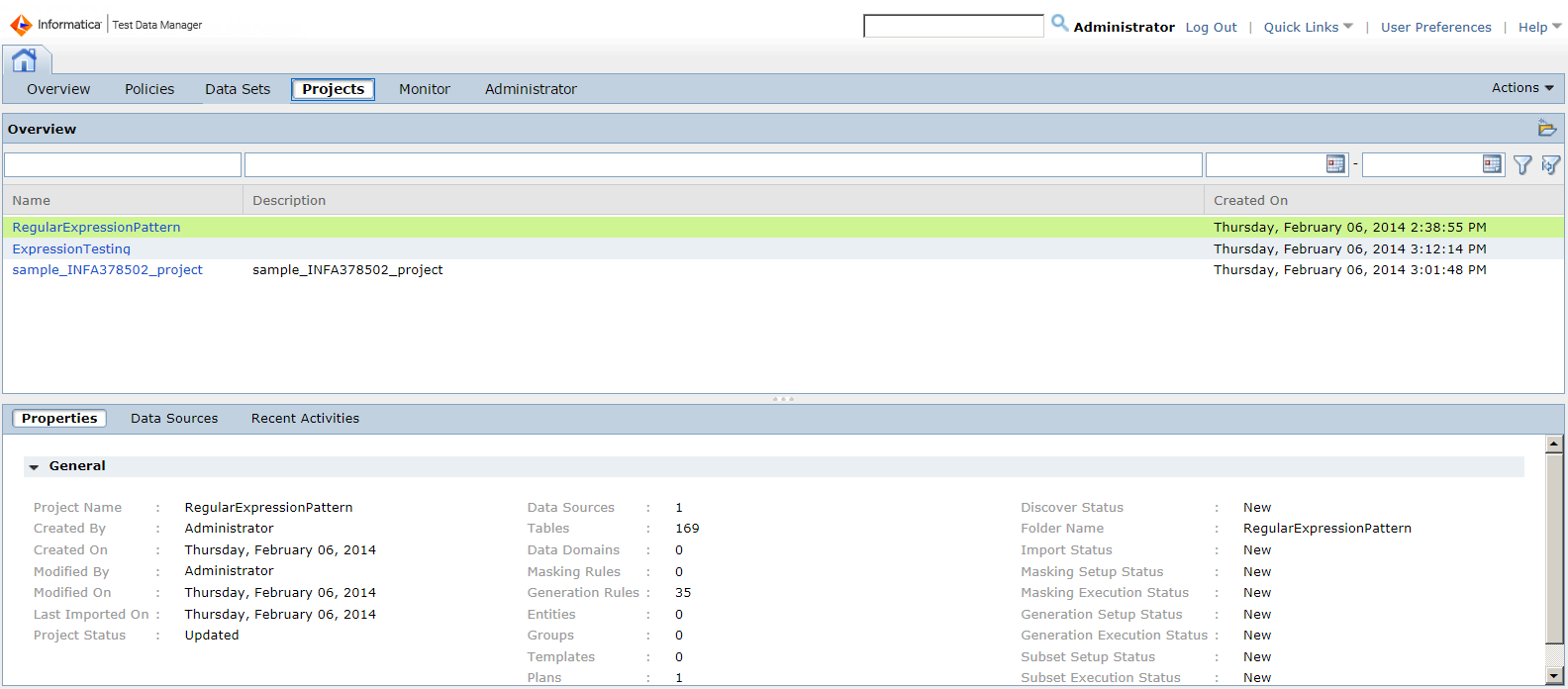Open the start date calendar picker
The height and width of the screenshot is (689, 1568).
point(1335,164)
